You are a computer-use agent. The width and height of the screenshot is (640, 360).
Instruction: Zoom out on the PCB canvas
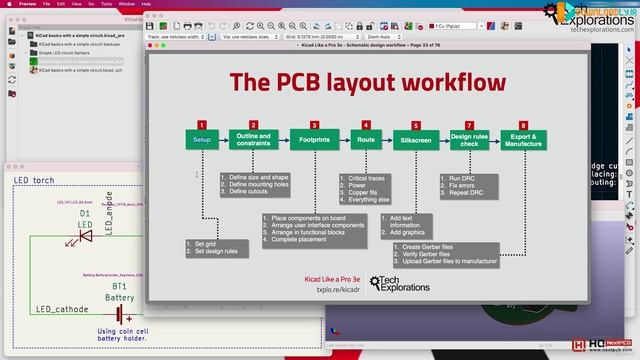click(x=271, y=26)
